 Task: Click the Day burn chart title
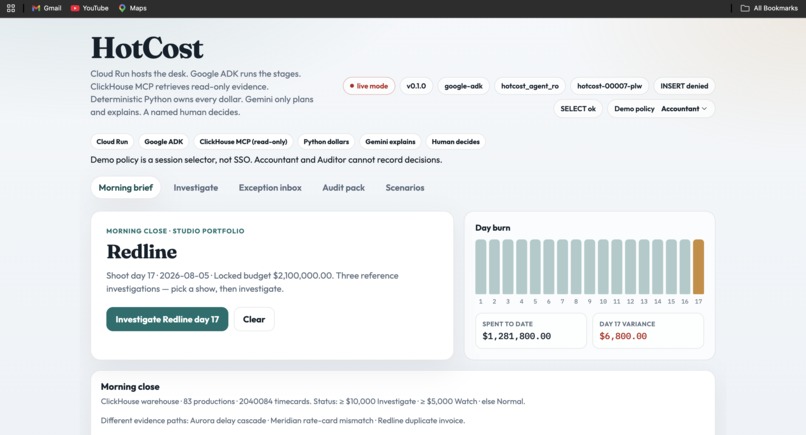coord(492,228)
